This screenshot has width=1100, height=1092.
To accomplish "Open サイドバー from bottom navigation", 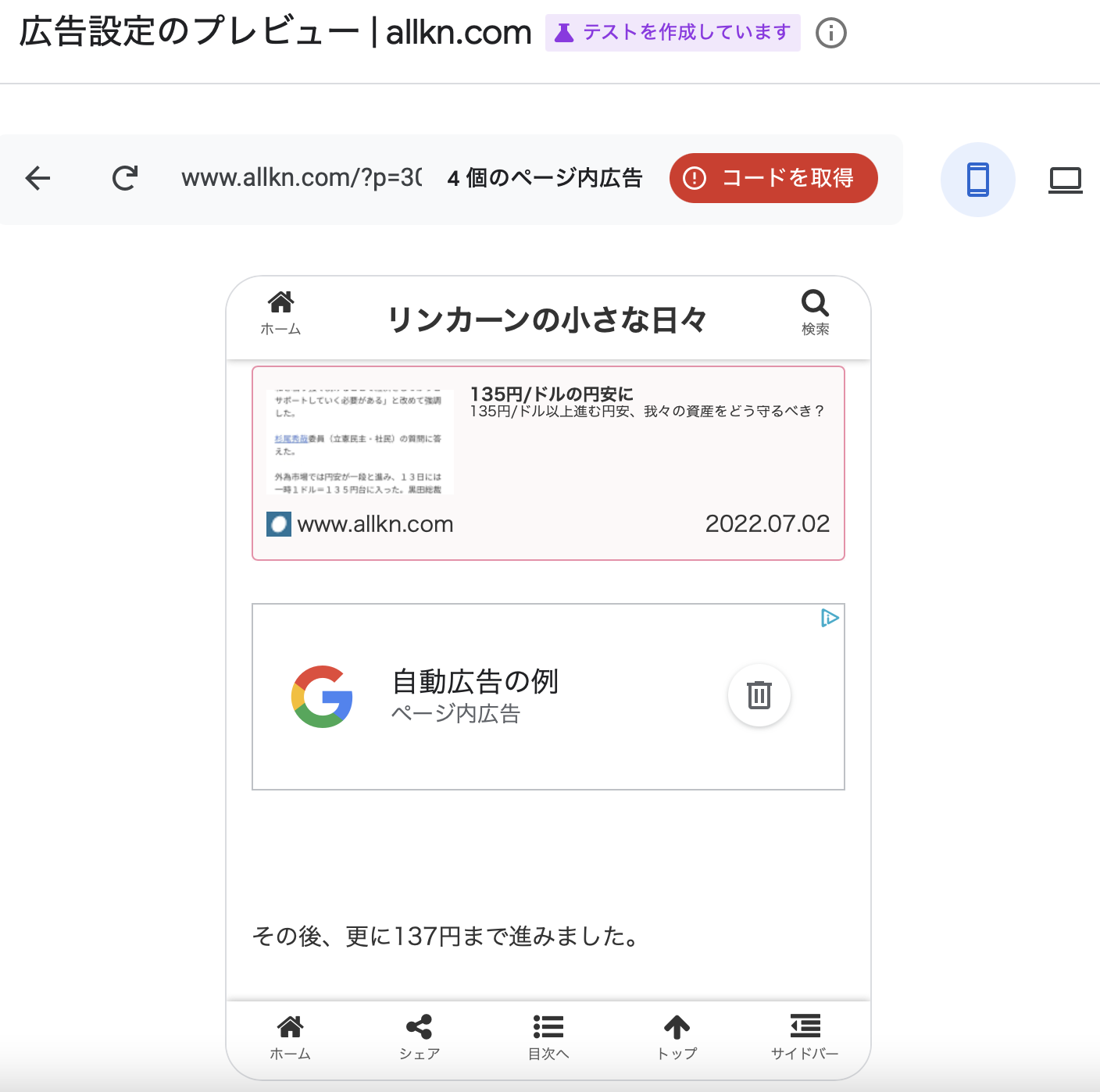I will (x=805, y=1038).
